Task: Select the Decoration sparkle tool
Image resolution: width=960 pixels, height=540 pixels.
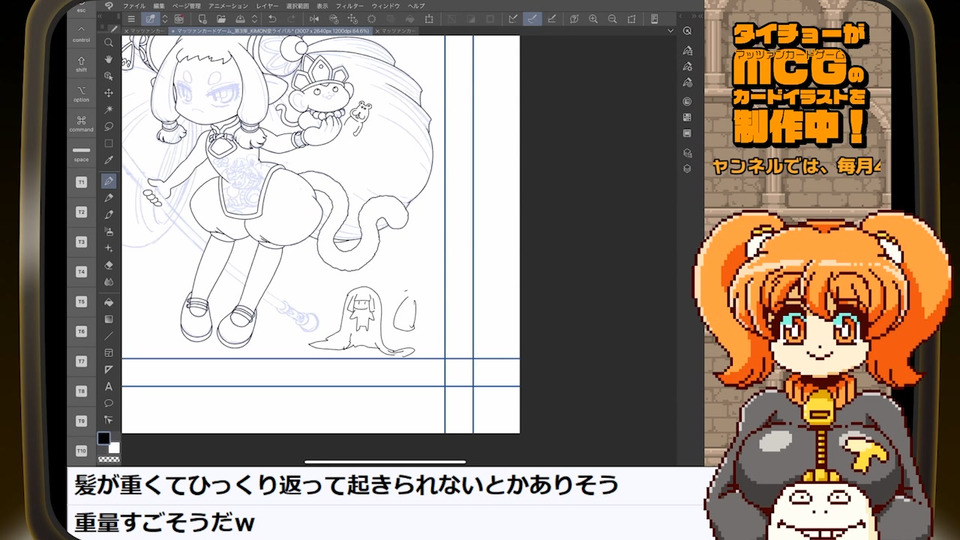Action: point(108,249)
